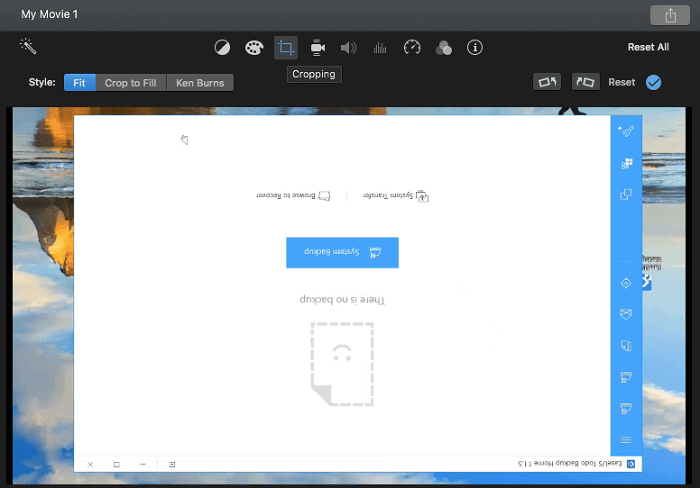The height and width of the screenshot is (488, 700).
Task: Click the flipped System Backup button in preview
Action: [342, 252]
